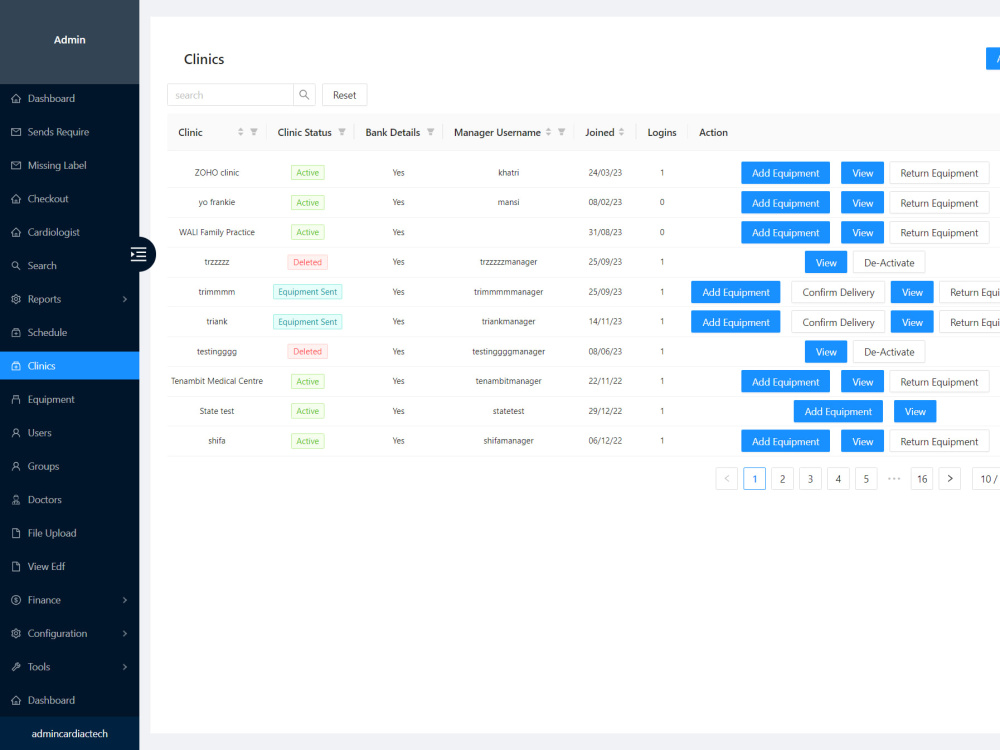Open Doctors page
The image size is (1000, 750).
click(70, 499)
